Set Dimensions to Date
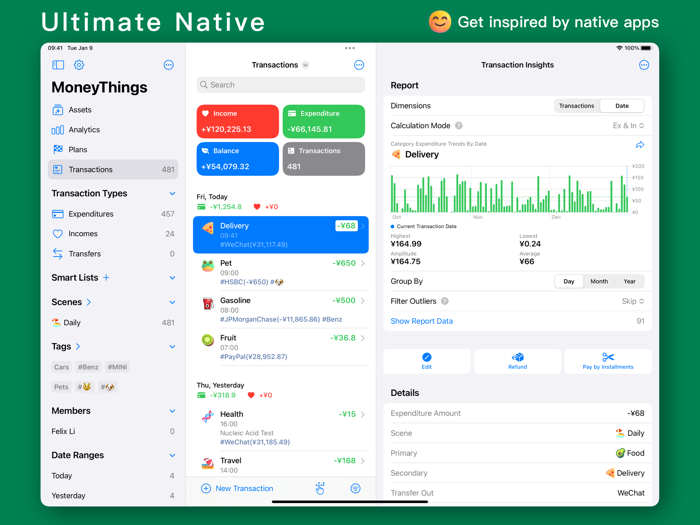 tap(622, 106)
